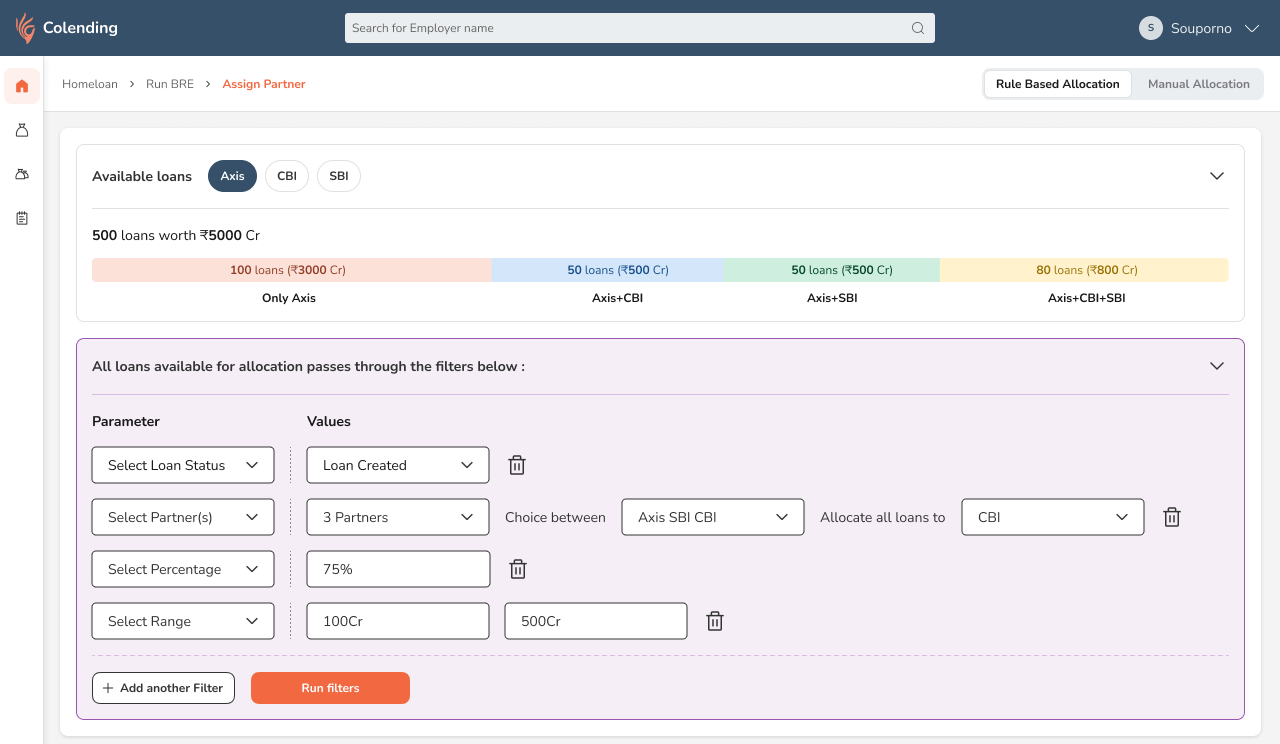Click the Only Axis red bar segment

coord(291,270)
